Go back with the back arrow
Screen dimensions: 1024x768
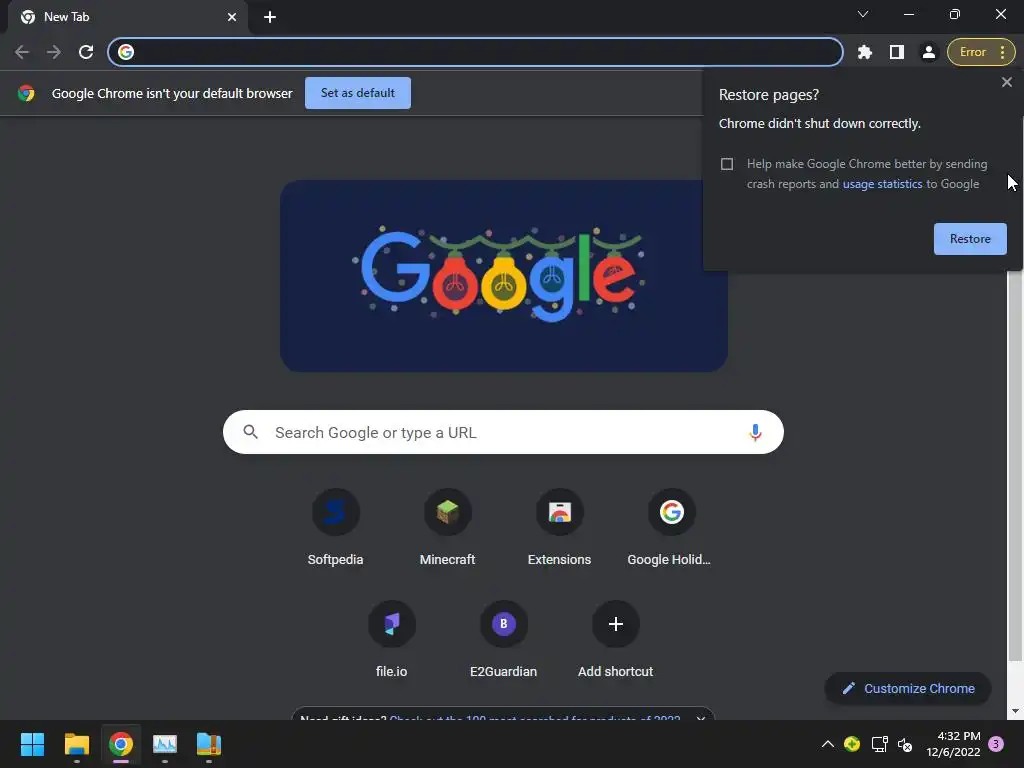22,52
